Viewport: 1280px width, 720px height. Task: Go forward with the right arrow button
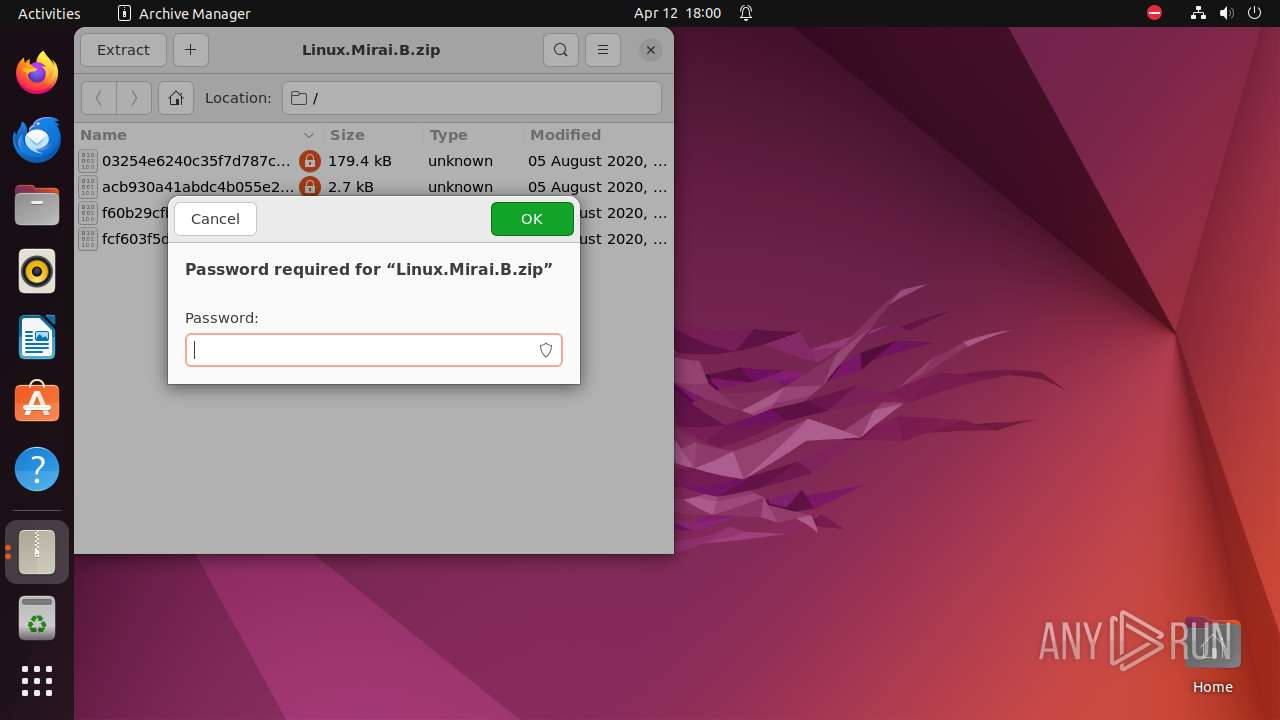point(134,98)
